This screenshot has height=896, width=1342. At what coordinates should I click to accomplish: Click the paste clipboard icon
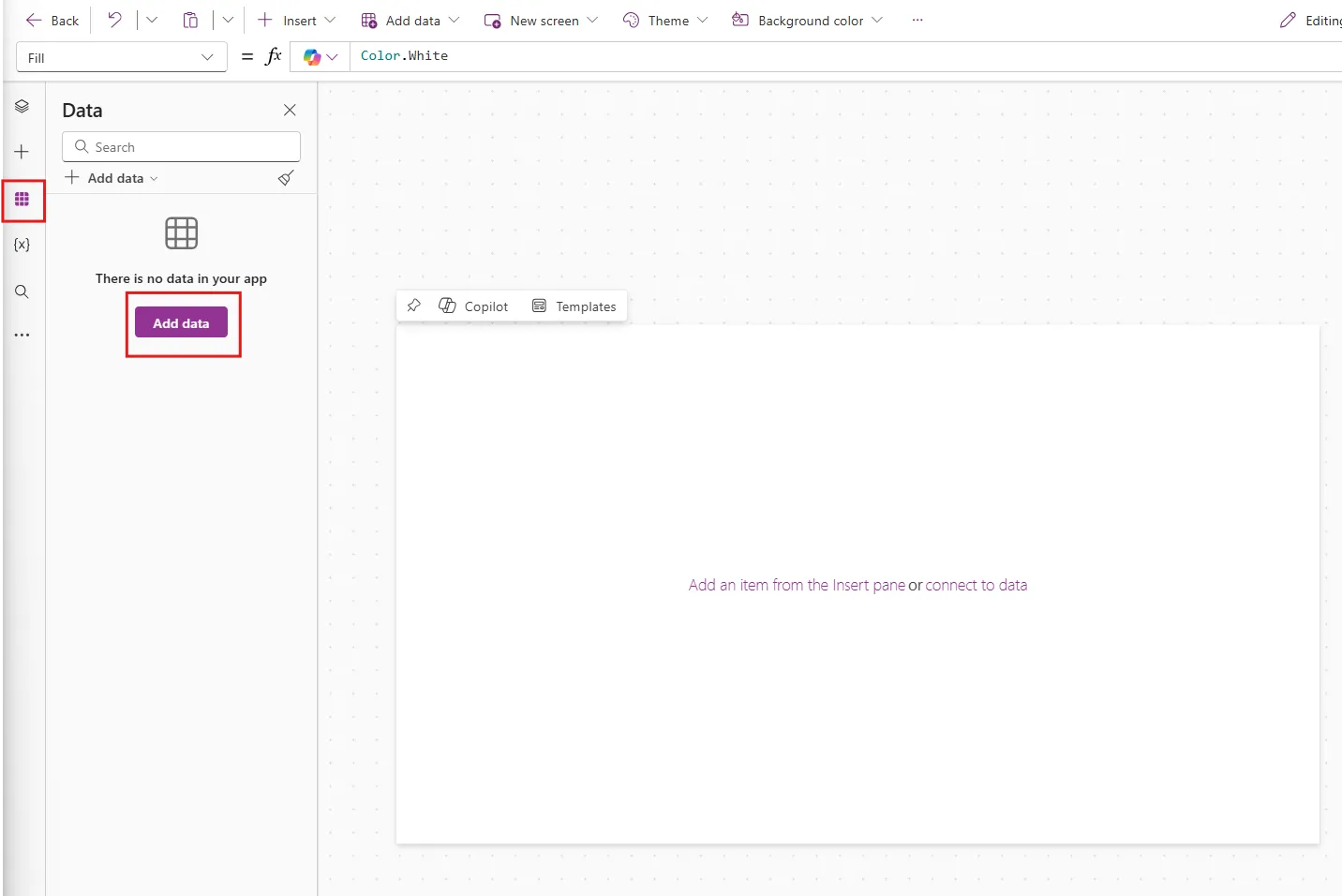(190, 21)
